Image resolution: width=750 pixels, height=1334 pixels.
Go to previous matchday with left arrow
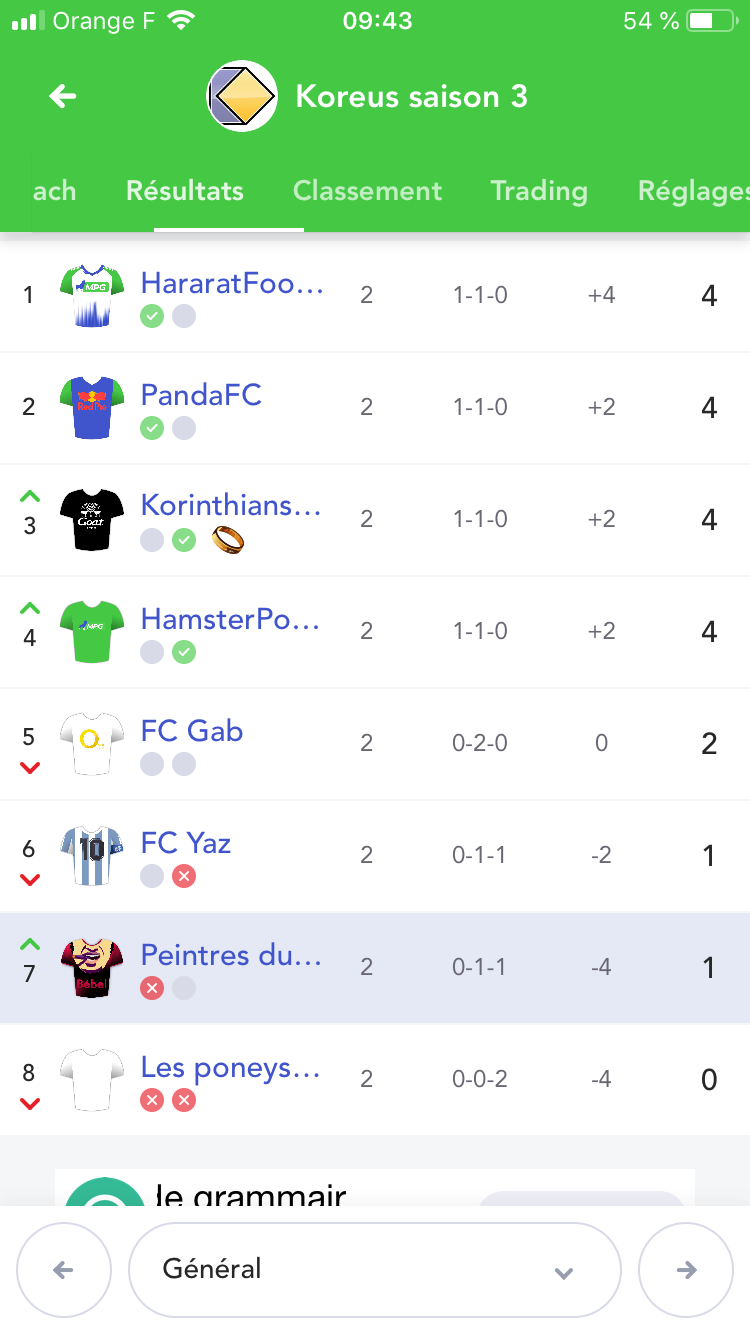point(63,1270)
